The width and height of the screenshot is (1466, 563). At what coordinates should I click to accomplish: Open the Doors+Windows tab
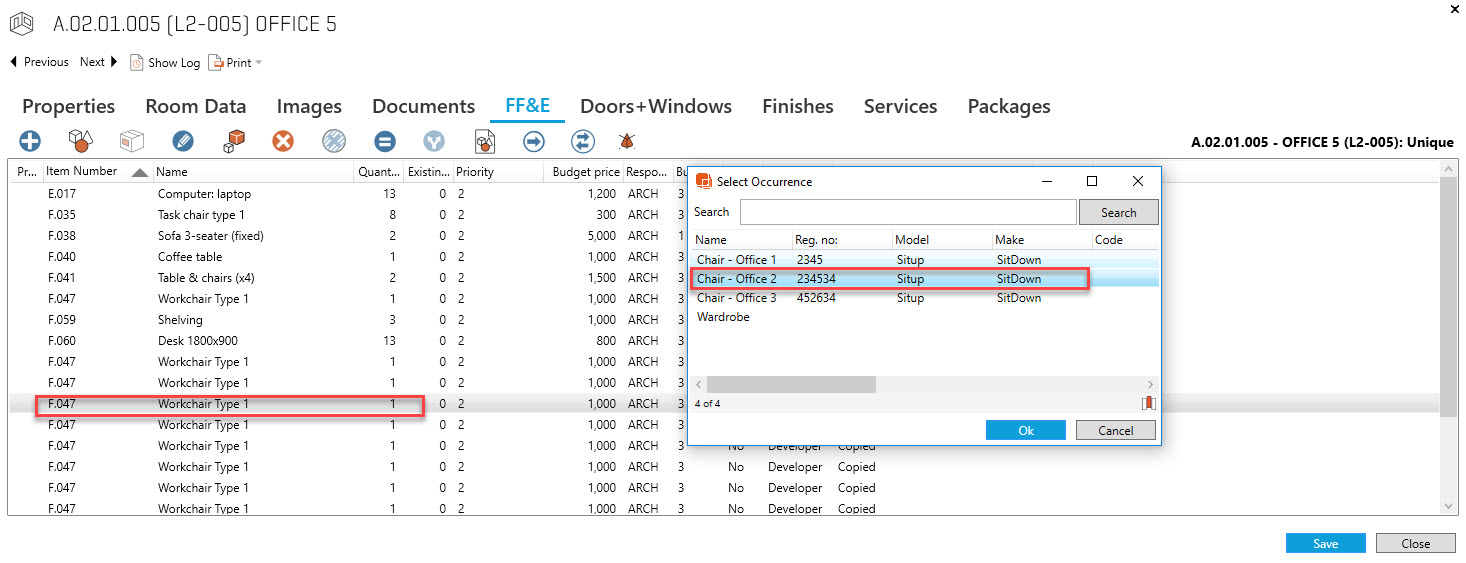(655, 106)
